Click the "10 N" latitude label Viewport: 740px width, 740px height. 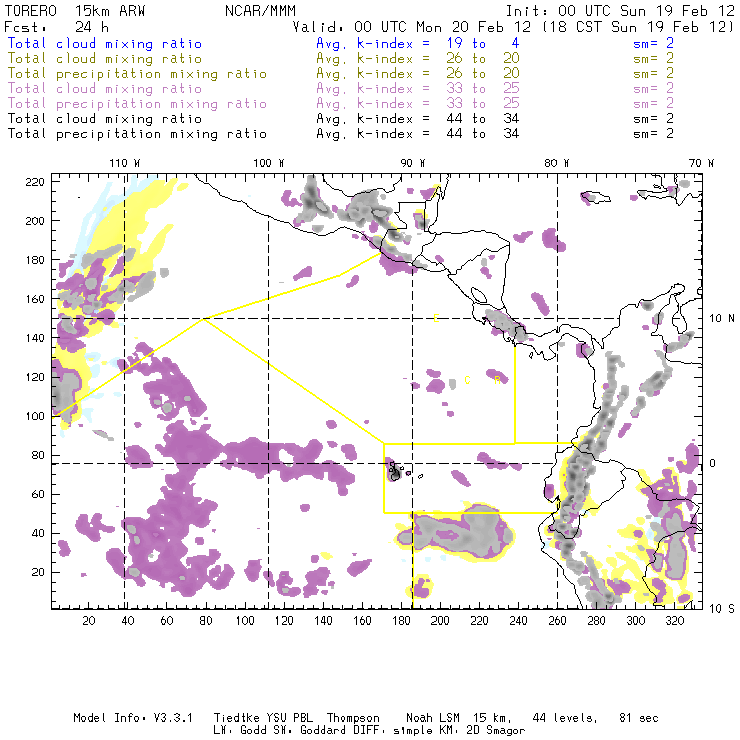point(722,319)
